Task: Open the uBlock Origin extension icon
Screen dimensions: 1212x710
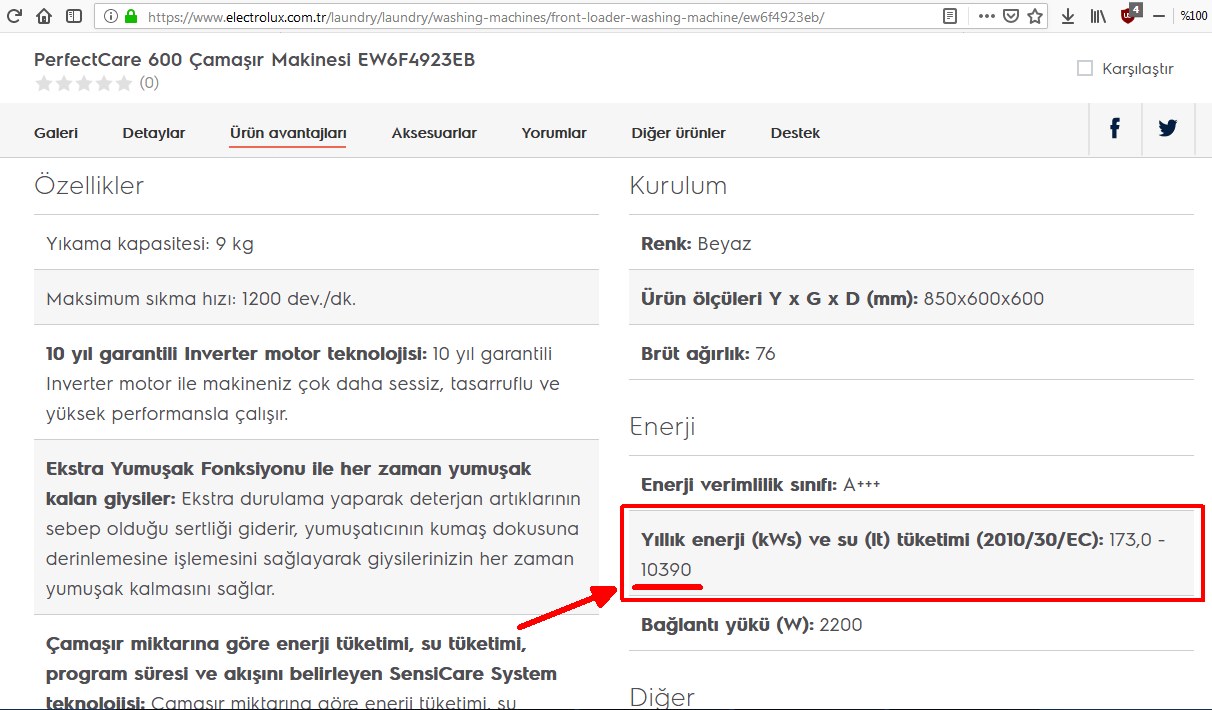Action: coord(1130,15)
